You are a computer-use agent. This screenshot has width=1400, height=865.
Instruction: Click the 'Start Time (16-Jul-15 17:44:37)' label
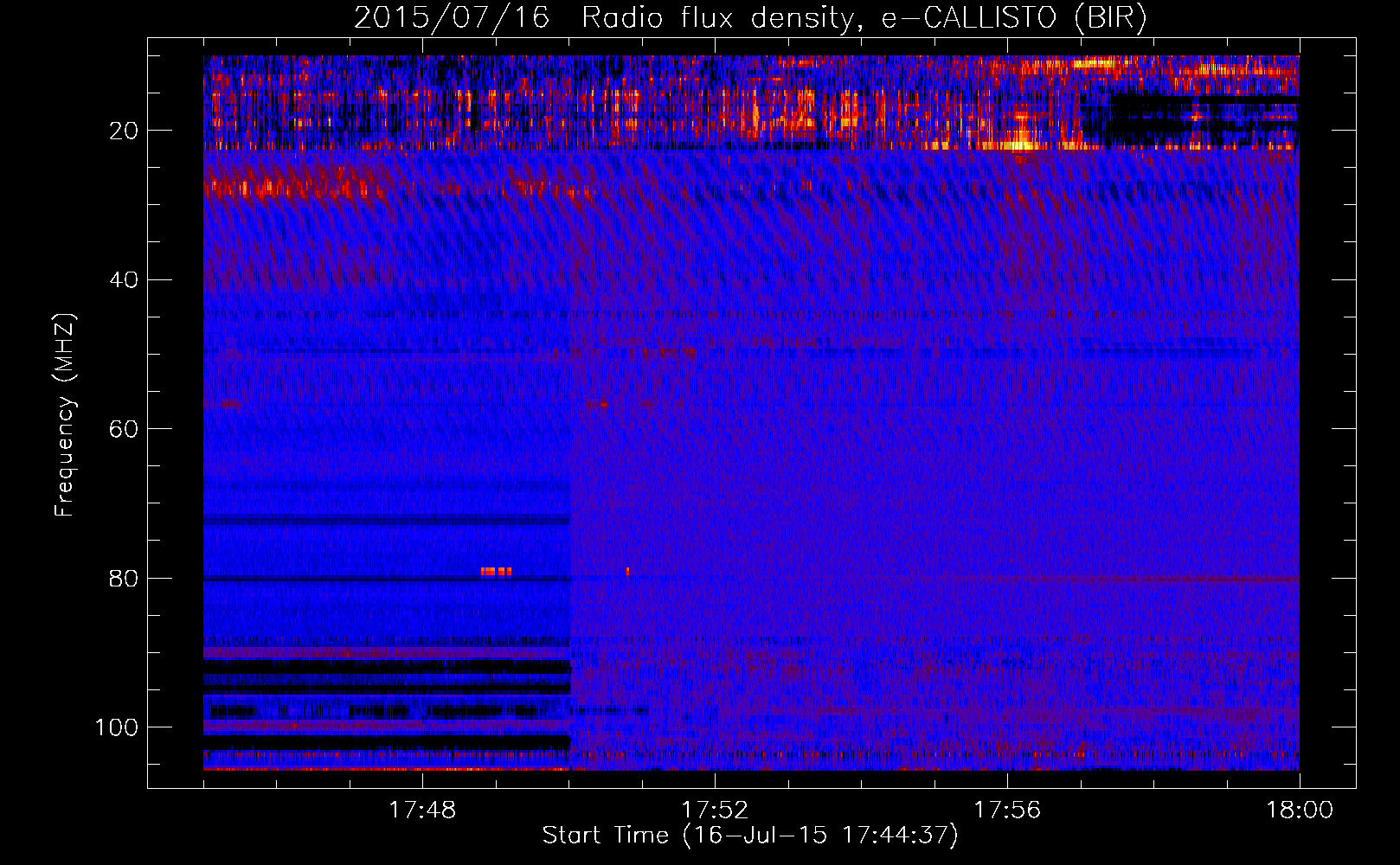click(750, 836)
